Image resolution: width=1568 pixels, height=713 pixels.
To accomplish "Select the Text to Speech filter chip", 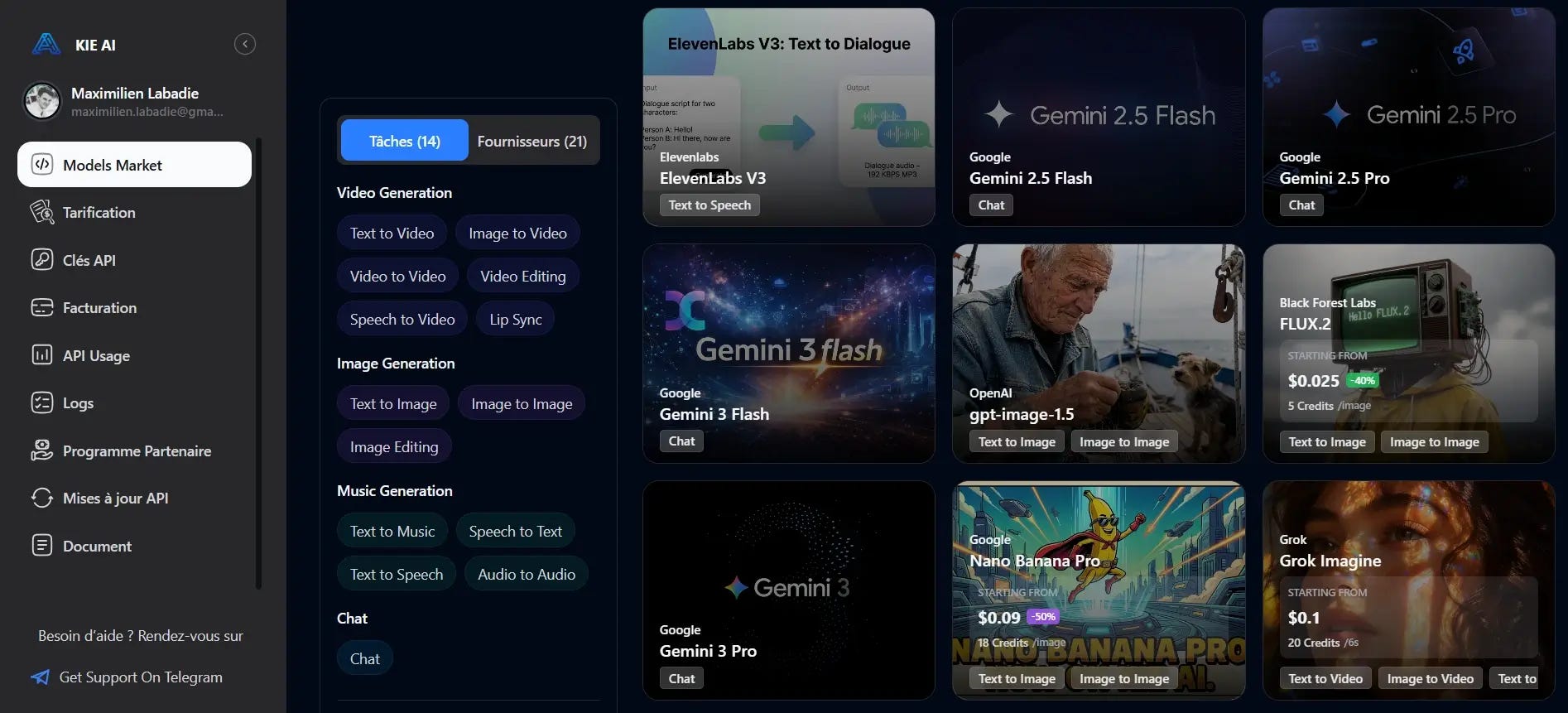I will coord(397,574).
